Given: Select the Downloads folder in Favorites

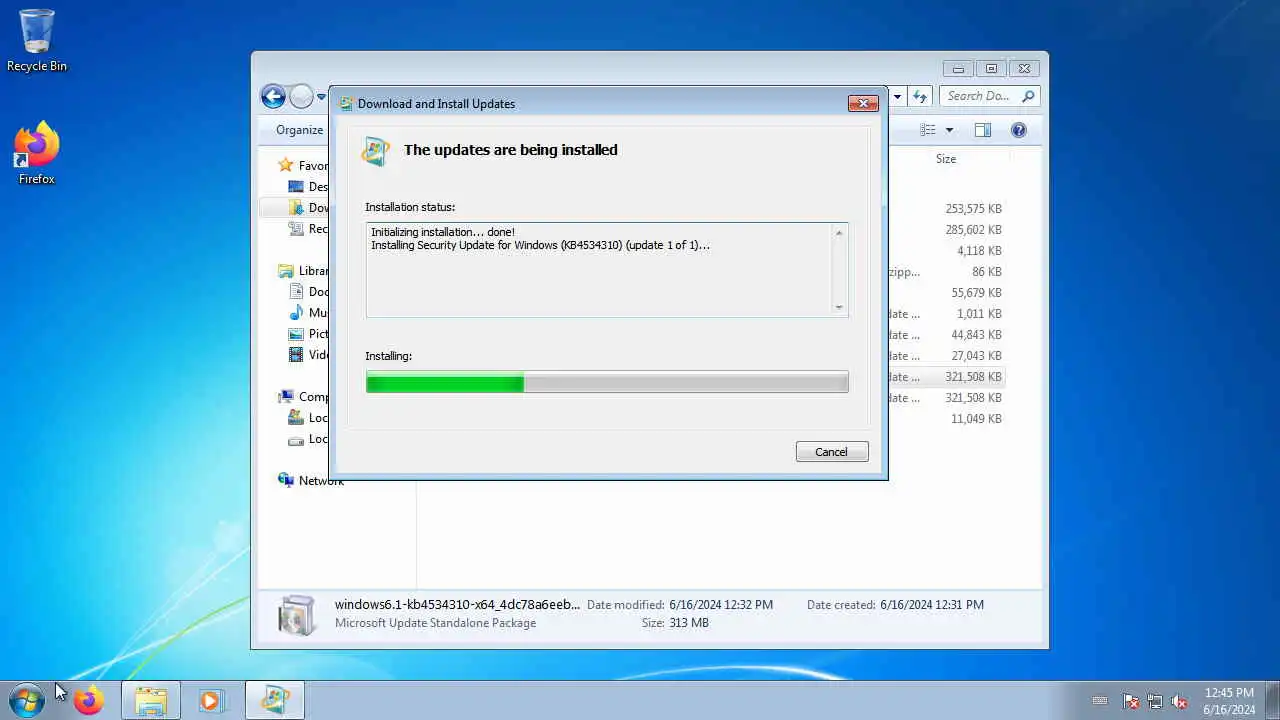Looking at the screenshot, I should pyautogui.click(x=308, y=208).
